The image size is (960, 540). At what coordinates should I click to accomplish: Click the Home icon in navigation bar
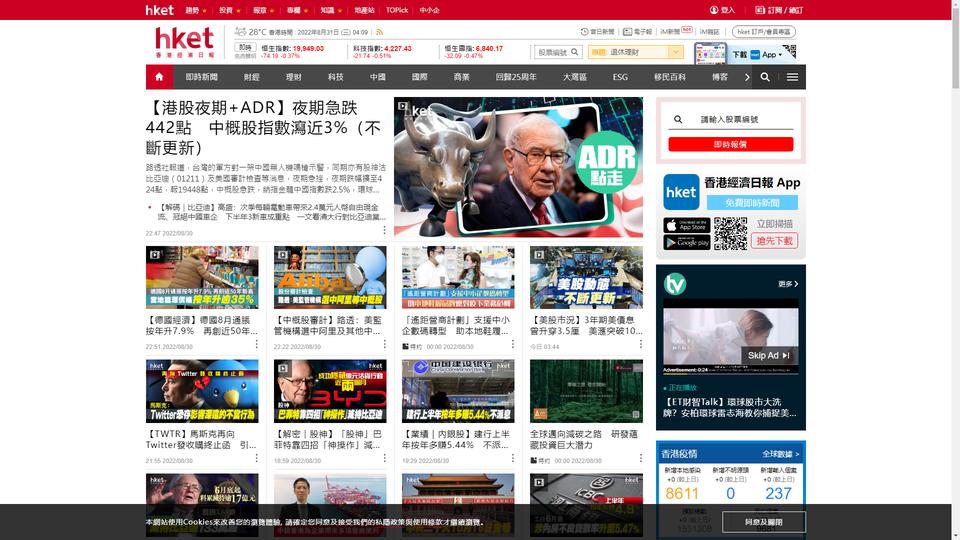pos(159,77)
